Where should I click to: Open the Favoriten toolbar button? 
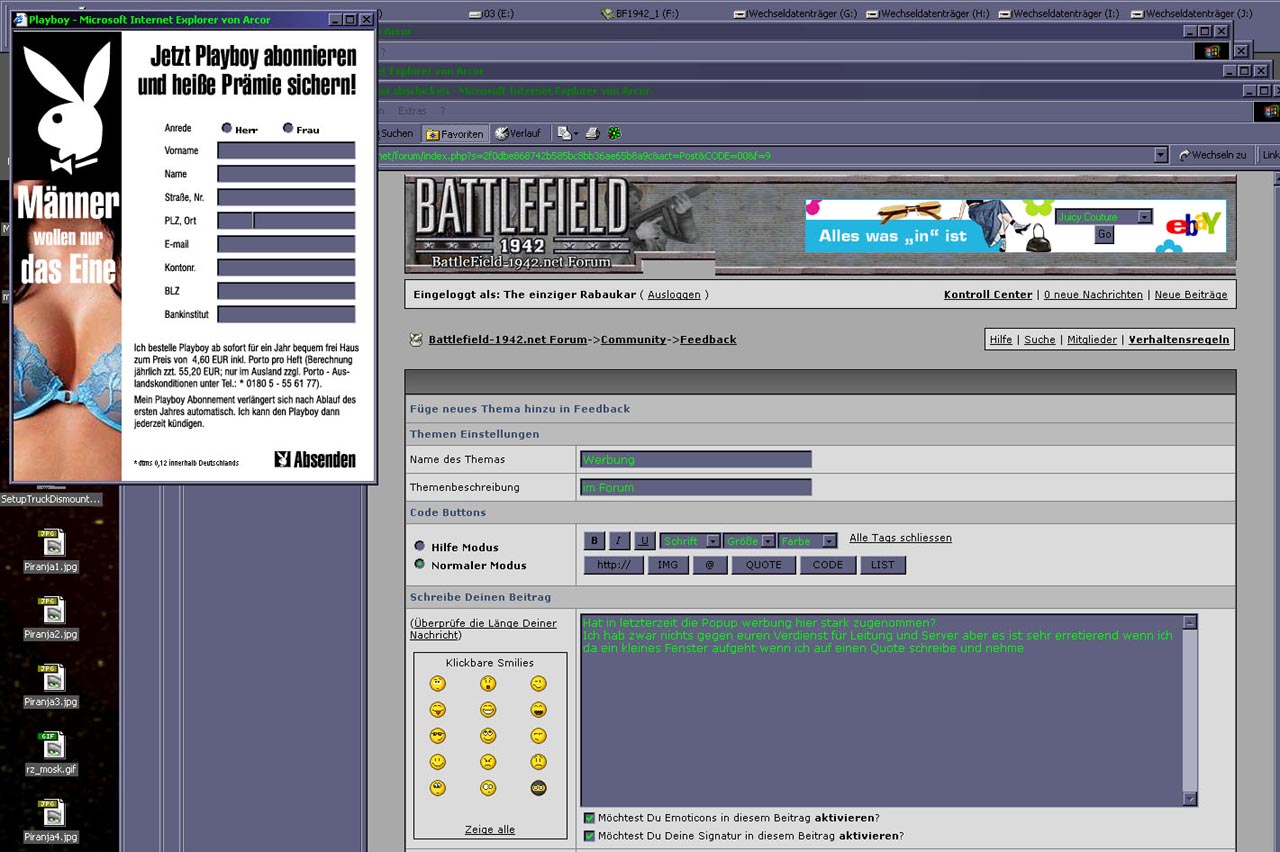tap(455, 133)
